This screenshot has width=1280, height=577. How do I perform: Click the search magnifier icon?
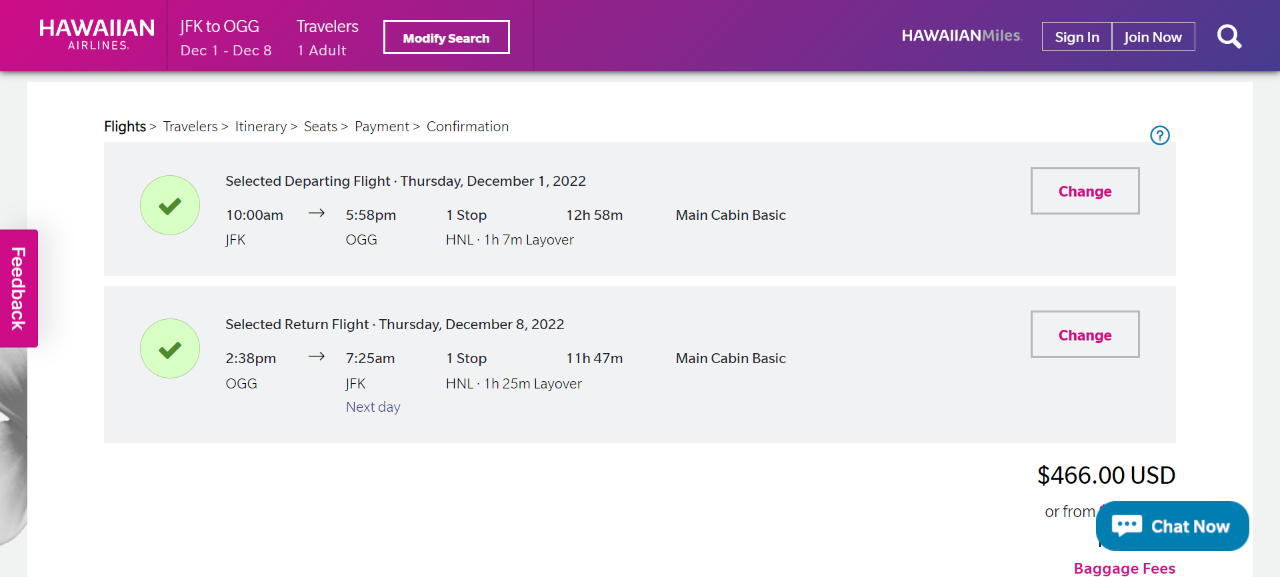tap(1229, 37)
